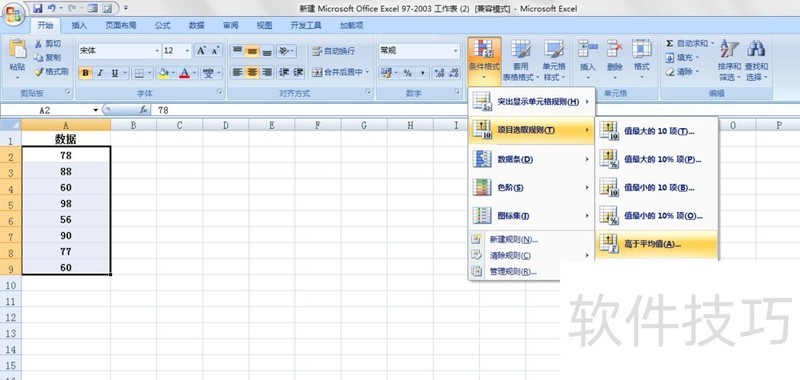The height and width of the screenshot is (380, 800).
Task: Decrease indent in alignment group
Action: pos(284,72)
